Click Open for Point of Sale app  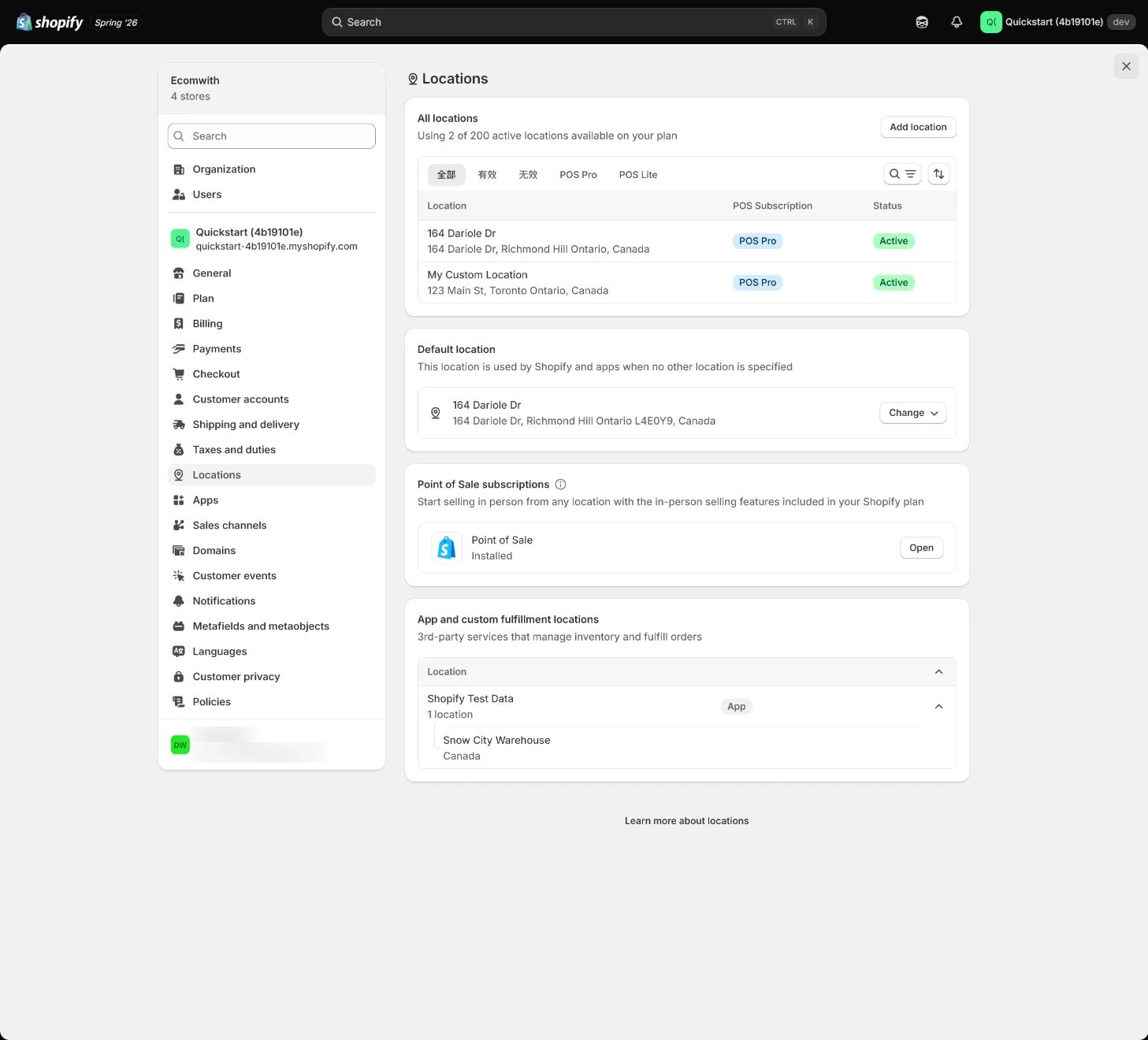tap(921, 548)
